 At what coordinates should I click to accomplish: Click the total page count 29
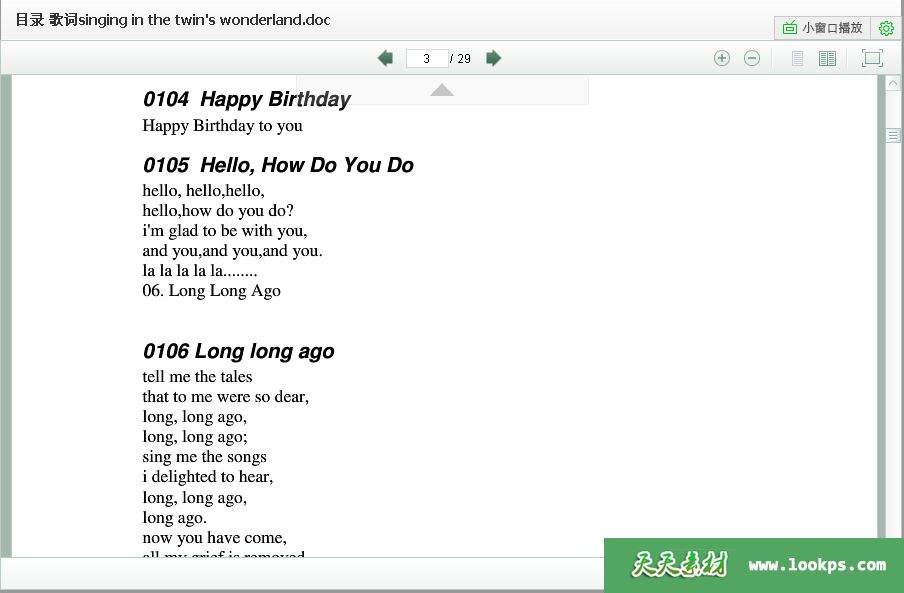point(464,59)
